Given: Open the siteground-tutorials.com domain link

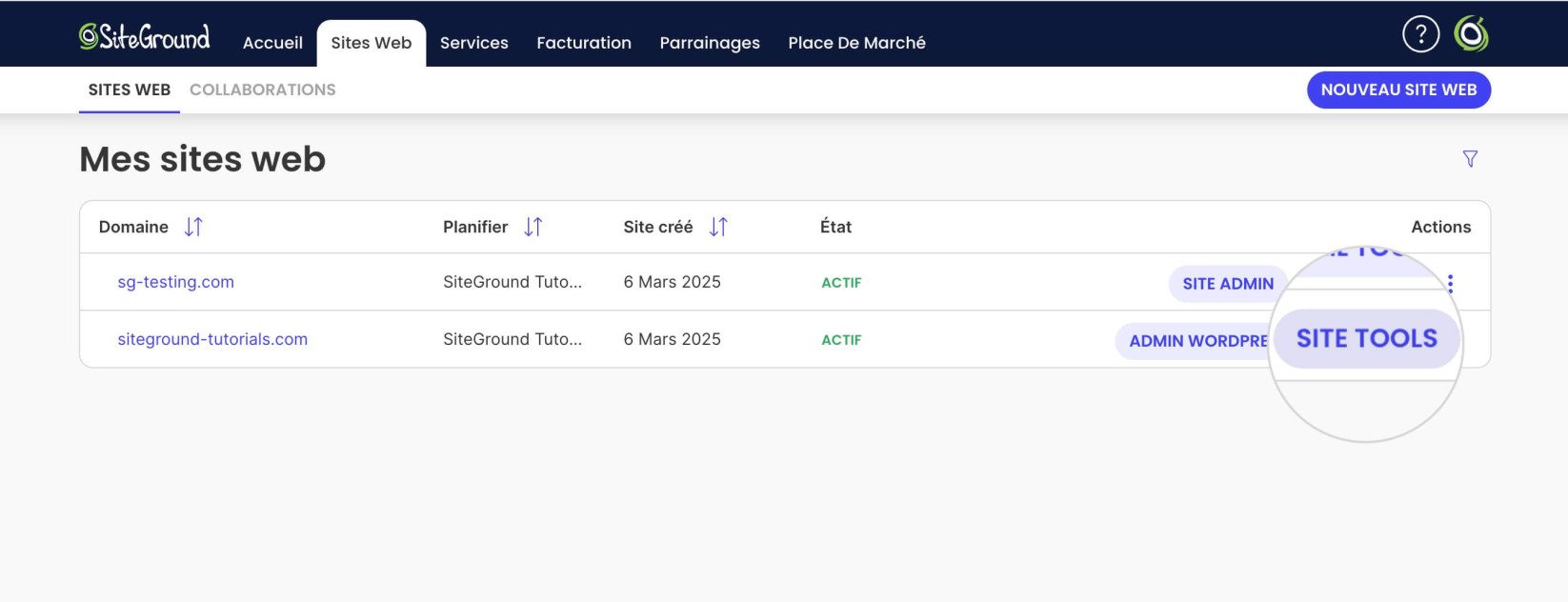Looking at the screenshot, I should (x=212, y=339).
